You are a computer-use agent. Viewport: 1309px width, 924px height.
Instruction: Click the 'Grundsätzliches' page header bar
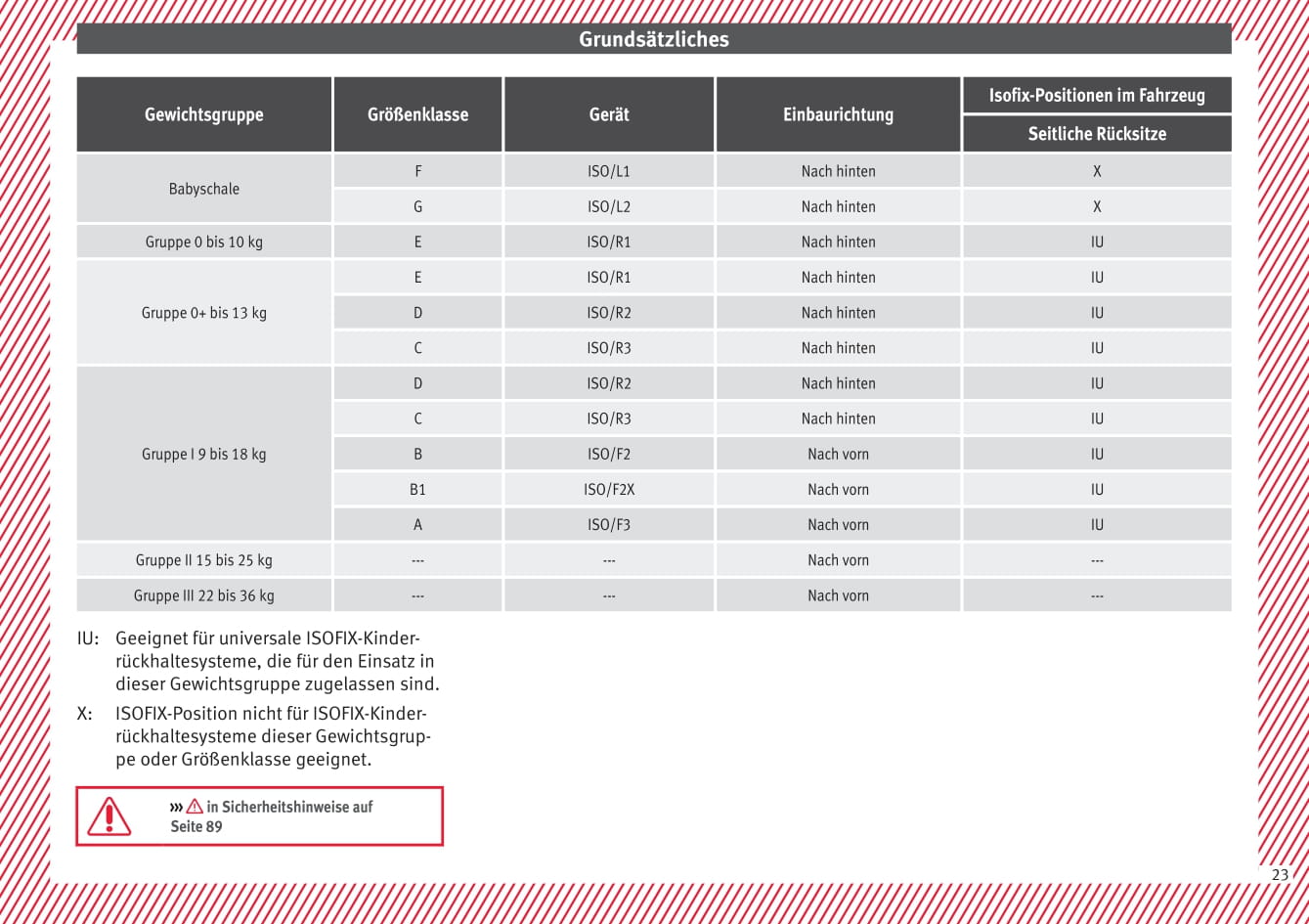(x=653, y=39)
